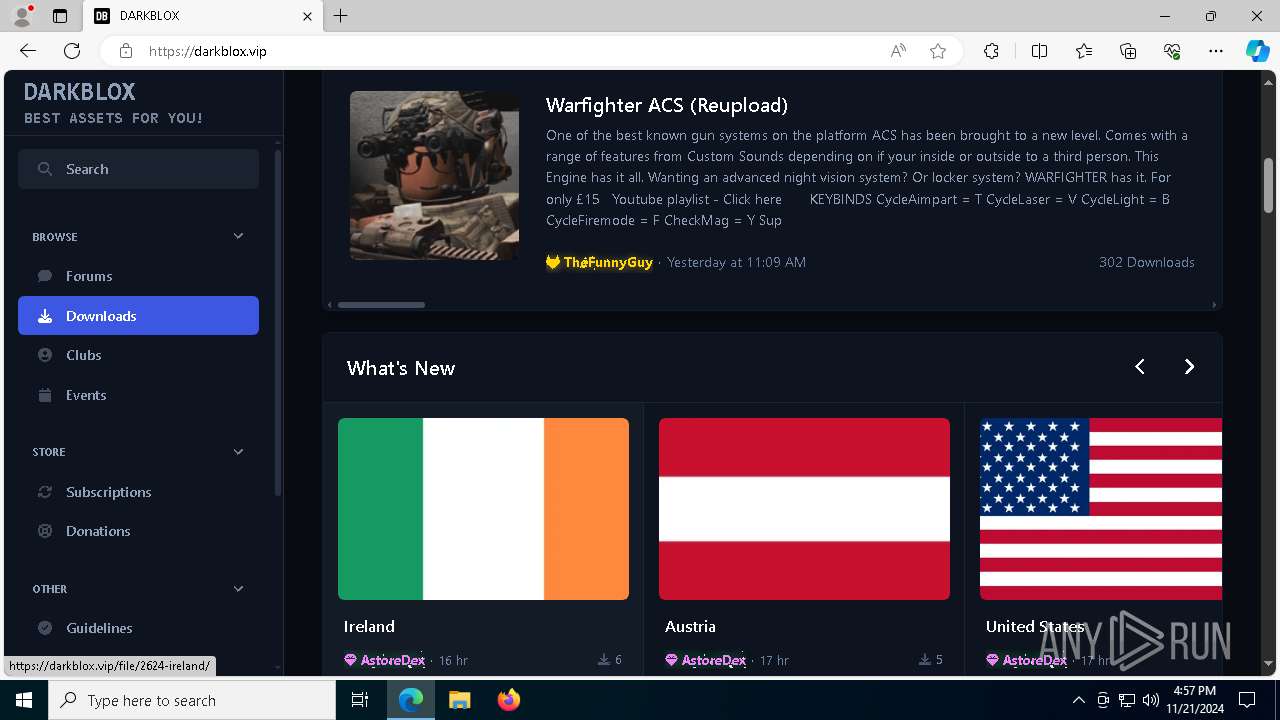The width and height of the screenshot is (1280, 720).
Task: Add this page to favorites star
Action: [x=938, y=51]
